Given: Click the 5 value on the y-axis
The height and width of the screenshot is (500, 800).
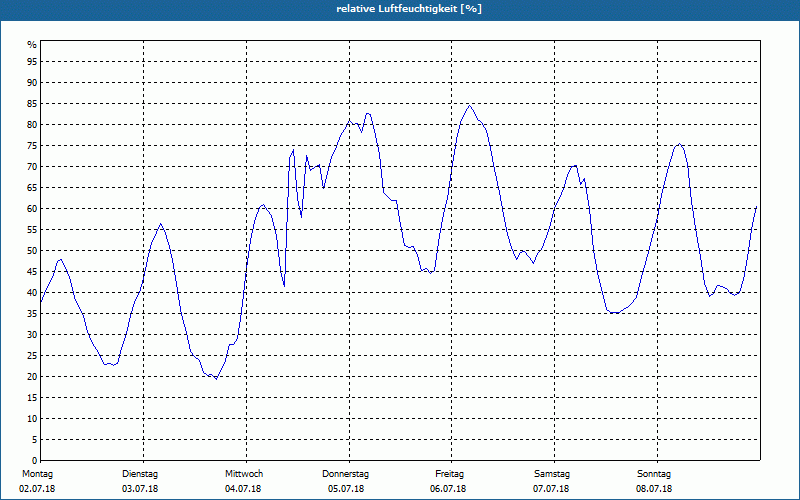Looking at the screenshot, I should [x=35, y=440].
